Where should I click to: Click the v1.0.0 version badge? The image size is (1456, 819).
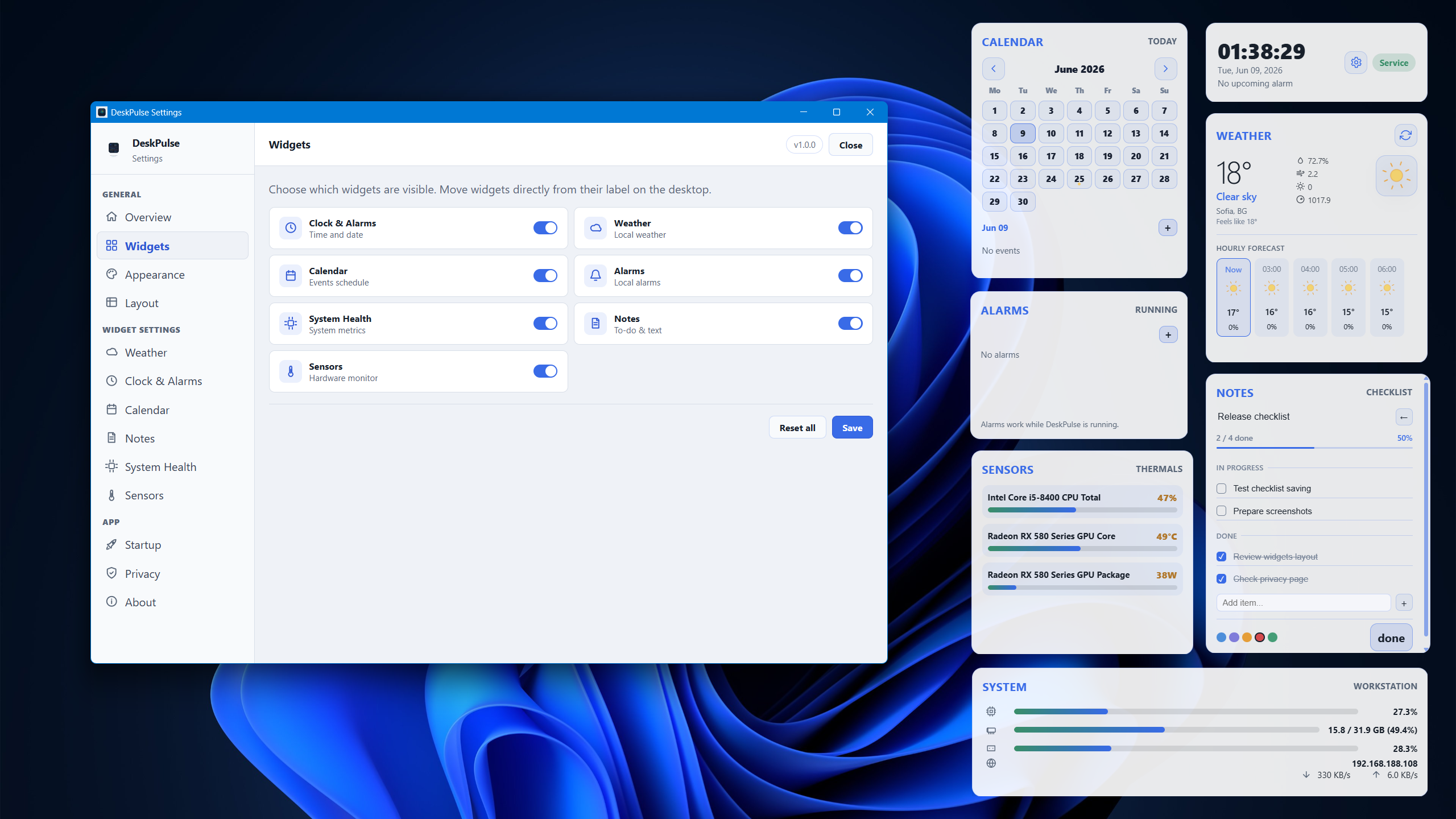(804, 145)
